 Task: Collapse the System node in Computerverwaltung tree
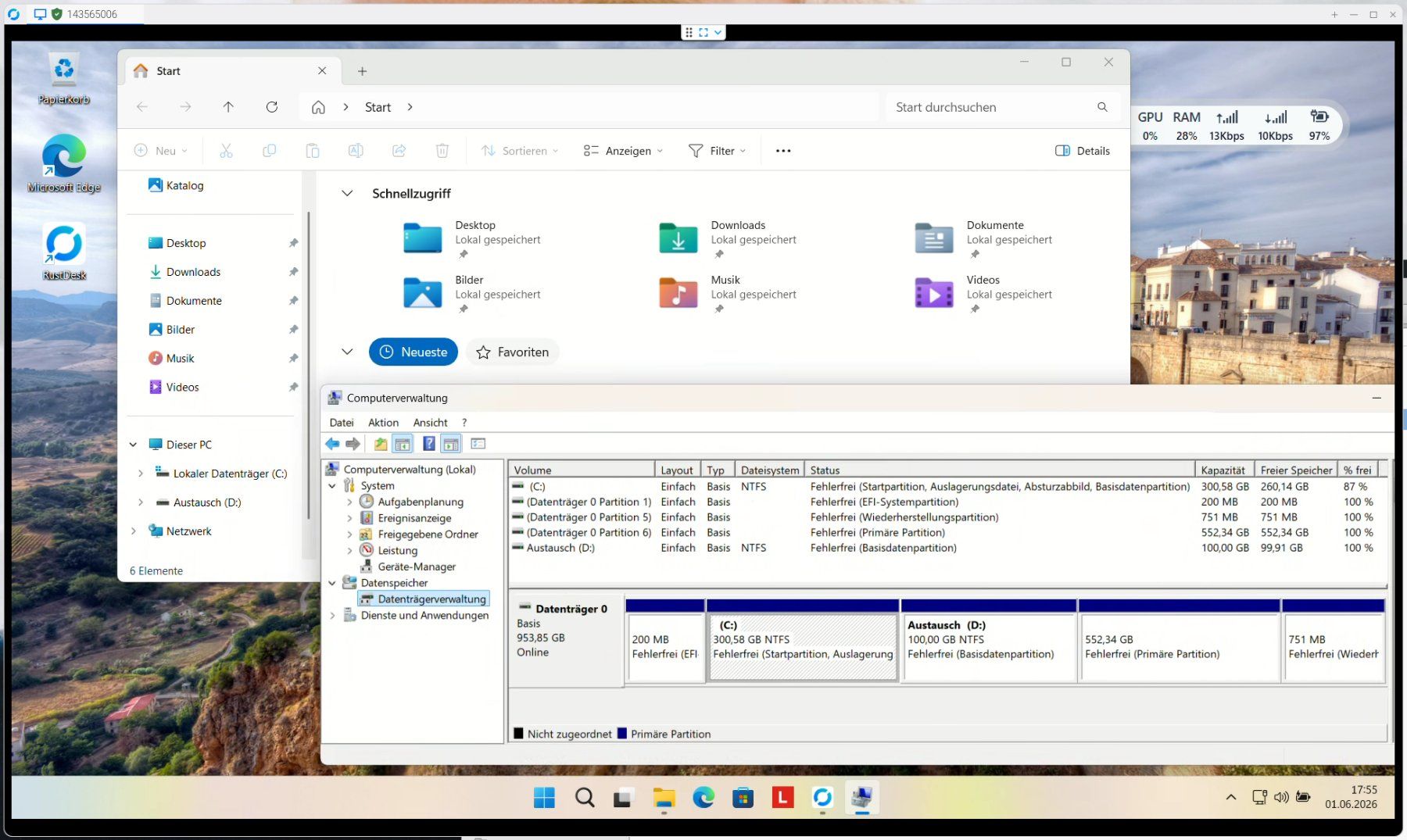(332, 486)
